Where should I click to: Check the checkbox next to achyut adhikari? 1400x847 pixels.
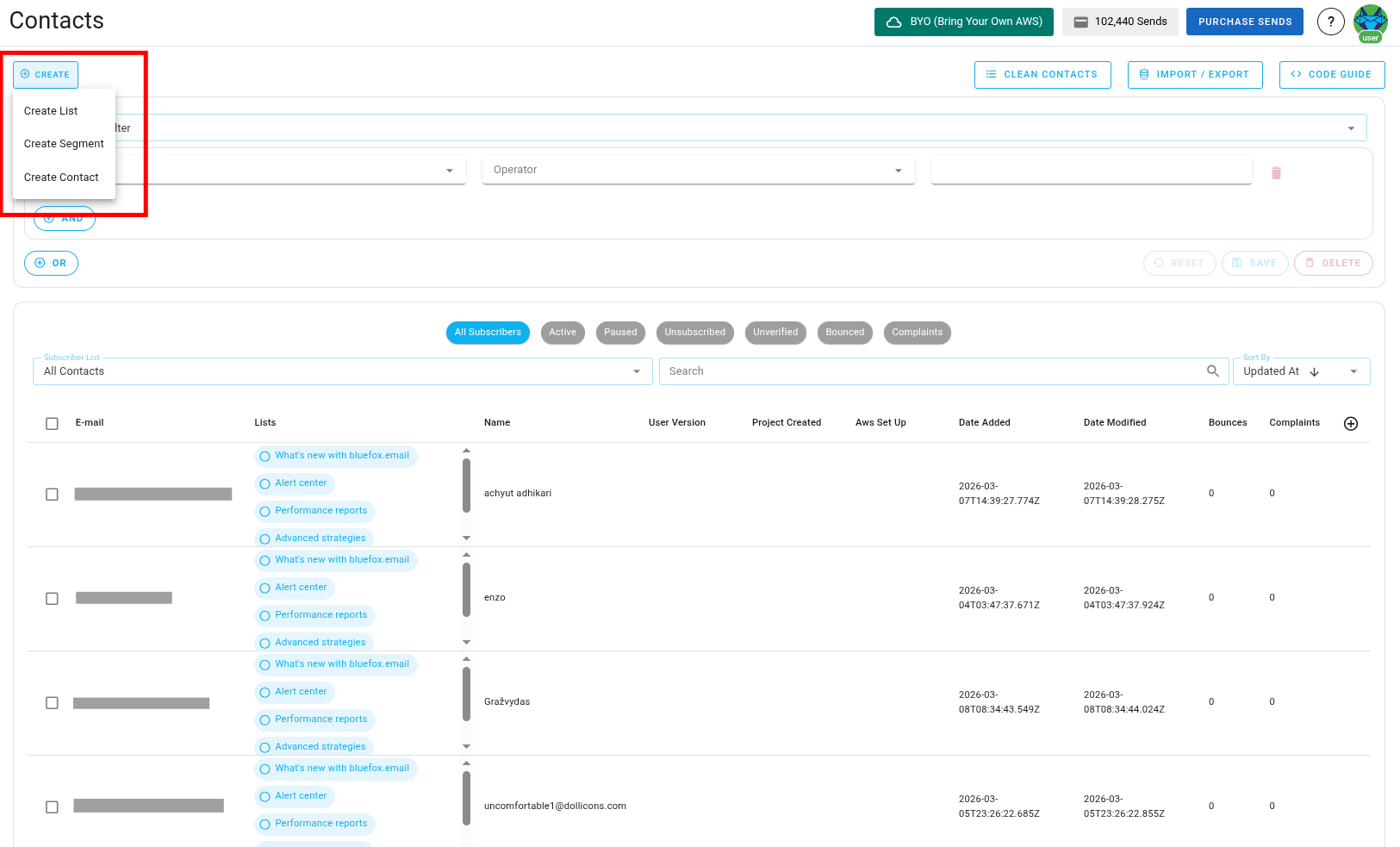51,494
